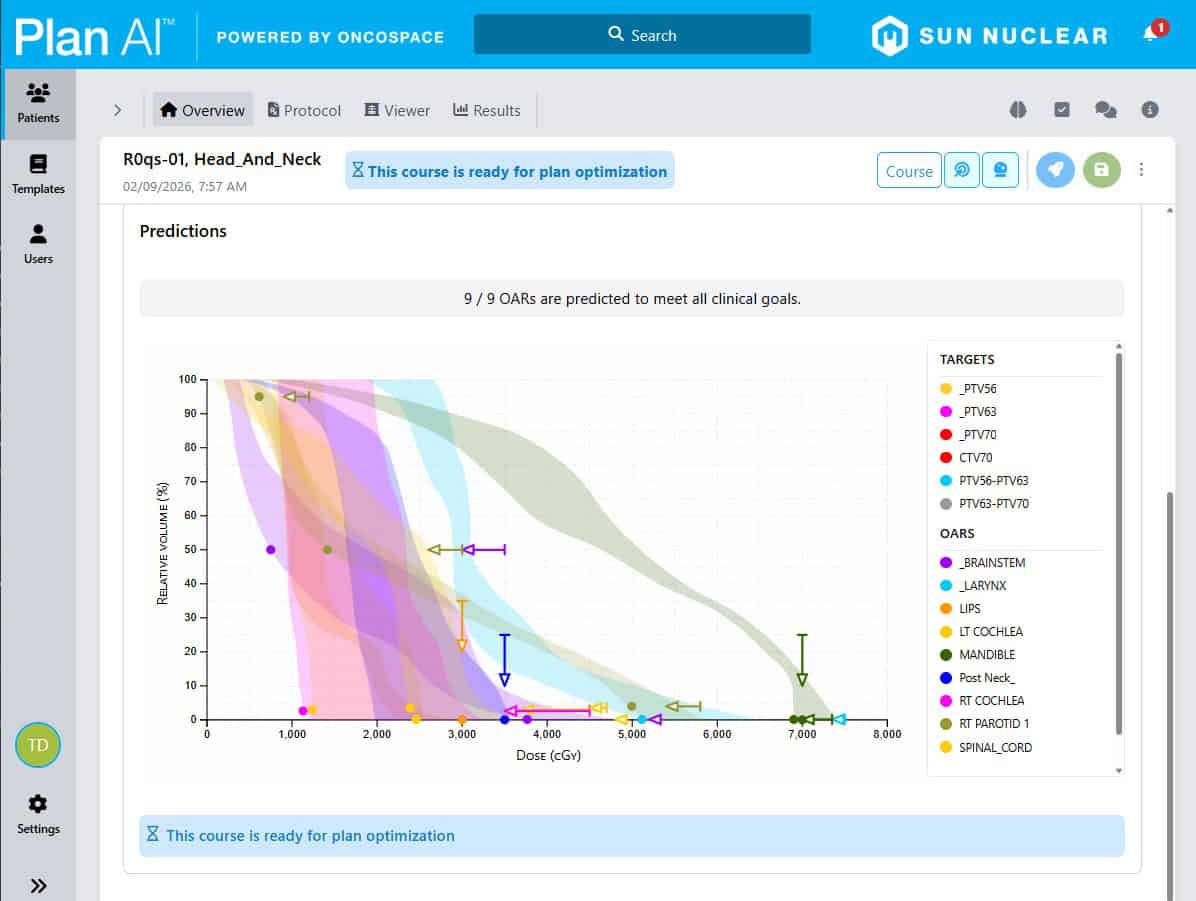Toggle MANDIBLE curve in the legend
This screenshot has width=1196, height=901.
986,655
